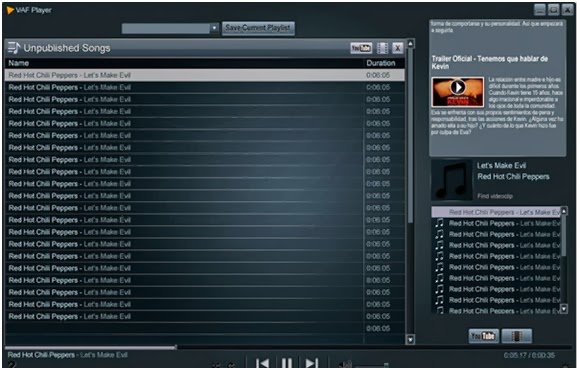Click Red Hot Chili Peppers artist name under Let's Make Evil
Viewport: 580px width, 370px height.
513,177
